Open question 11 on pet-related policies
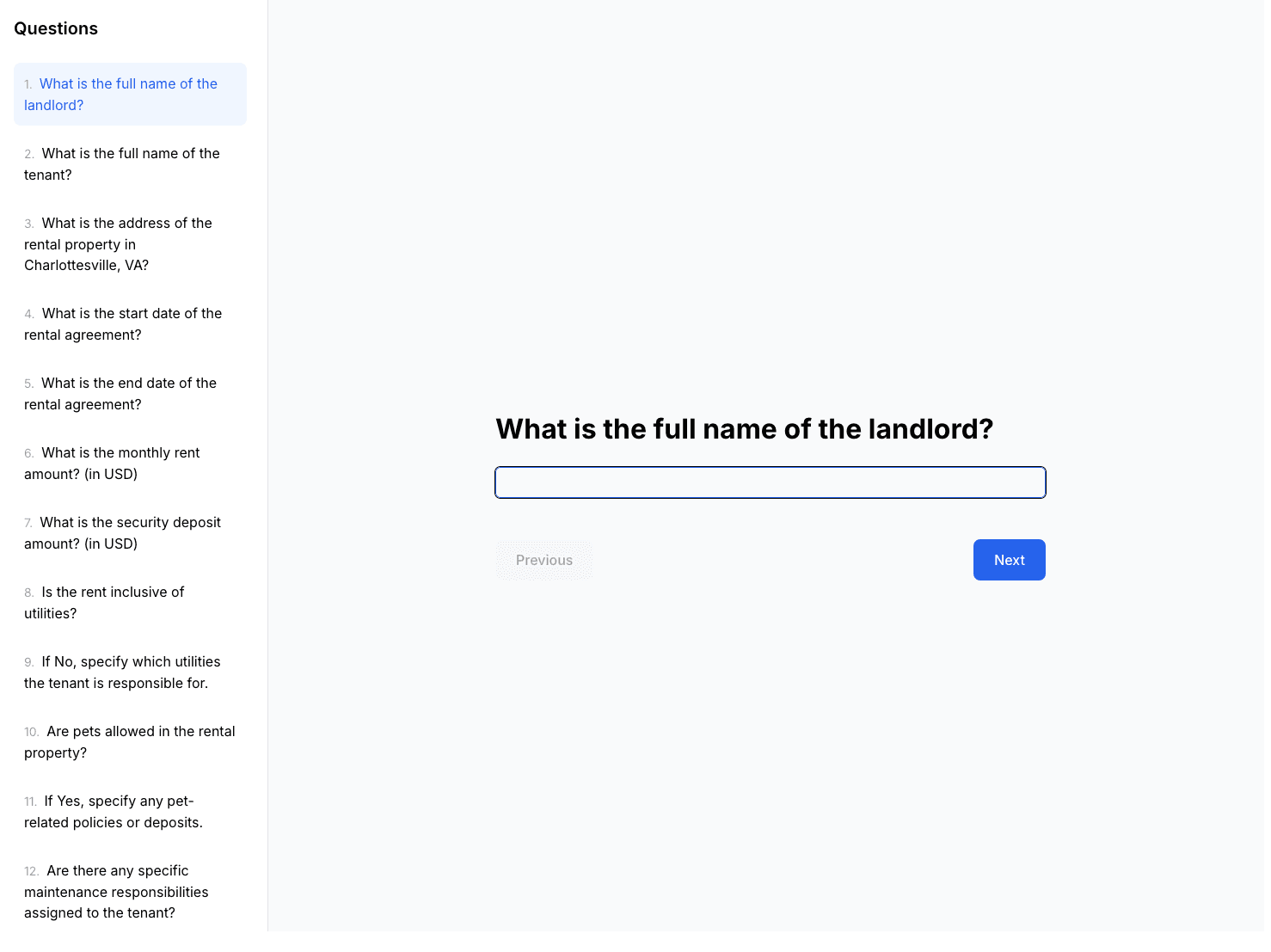 [130, 812]
